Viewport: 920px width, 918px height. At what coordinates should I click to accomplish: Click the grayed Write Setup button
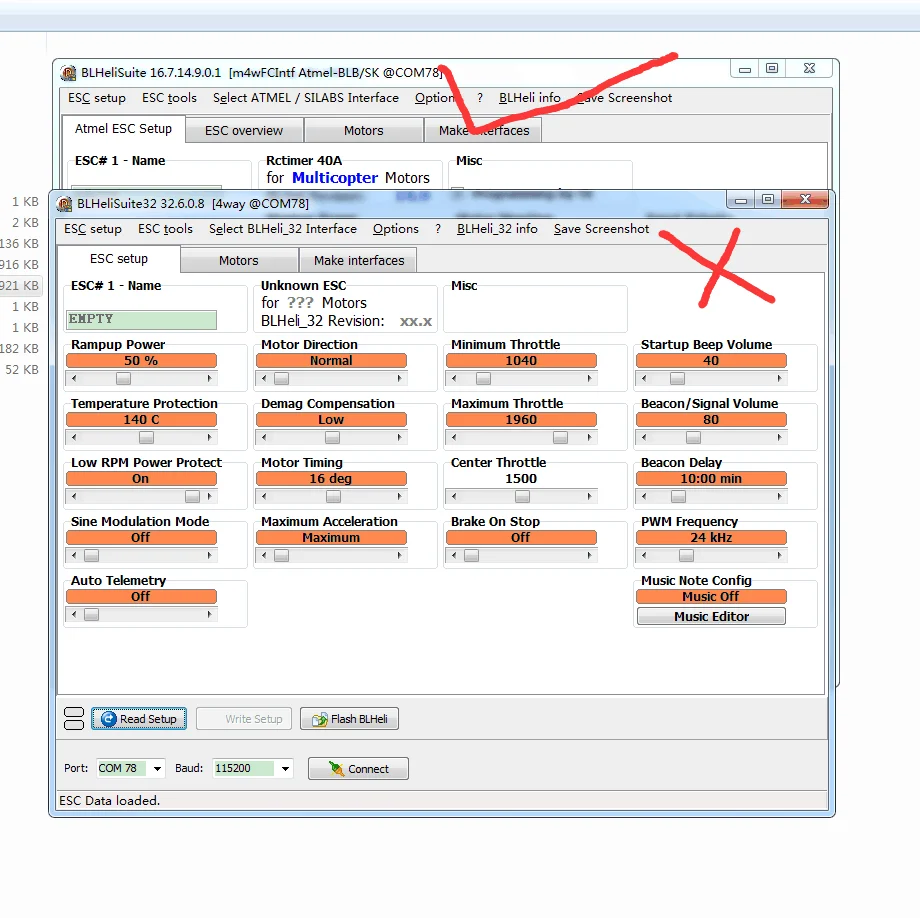[x=243, y=719]
